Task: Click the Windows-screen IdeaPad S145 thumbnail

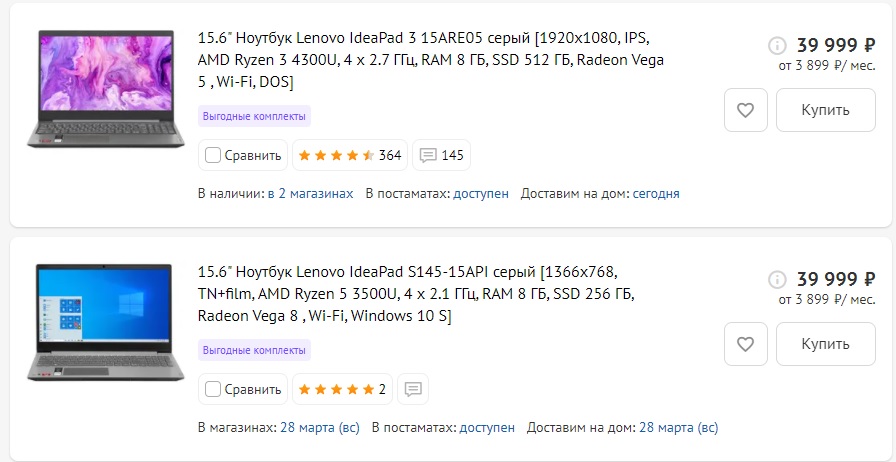Action: coord(106,322)
